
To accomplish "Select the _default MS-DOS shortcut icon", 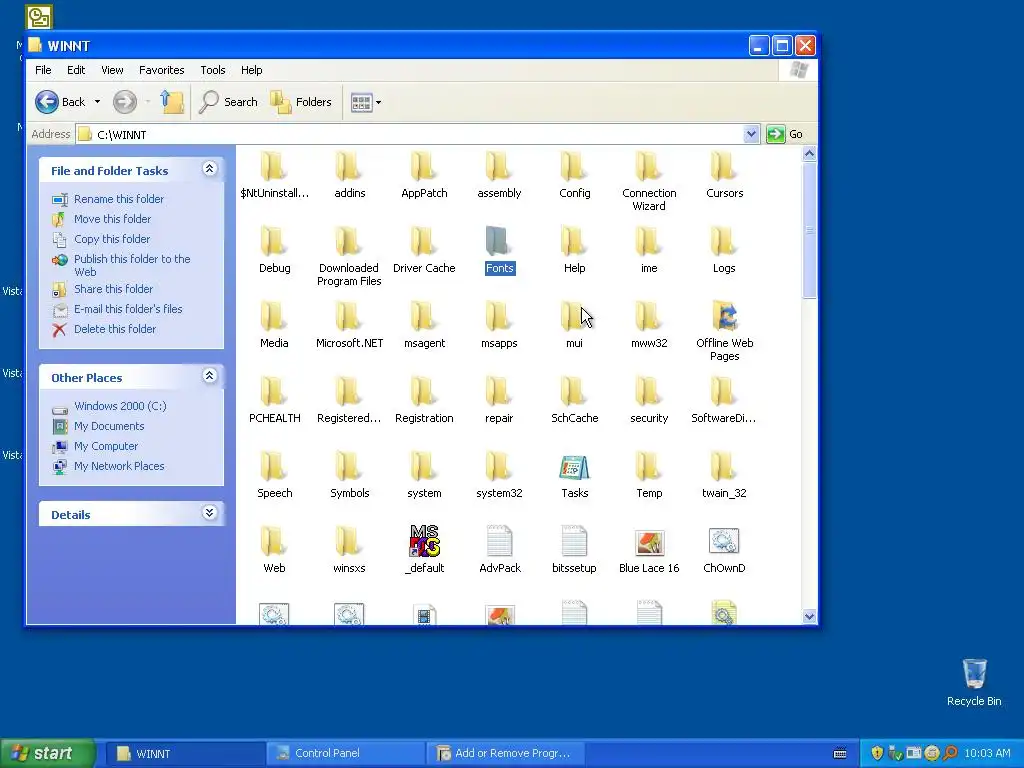I will [x=424, y=541].
